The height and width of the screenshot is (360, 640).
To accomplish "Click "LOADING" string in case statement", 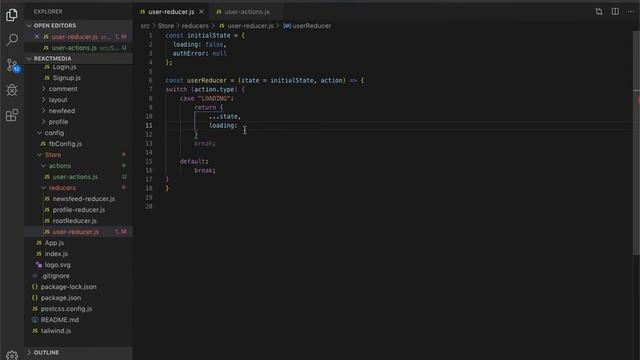I will [x=214, y=98].
